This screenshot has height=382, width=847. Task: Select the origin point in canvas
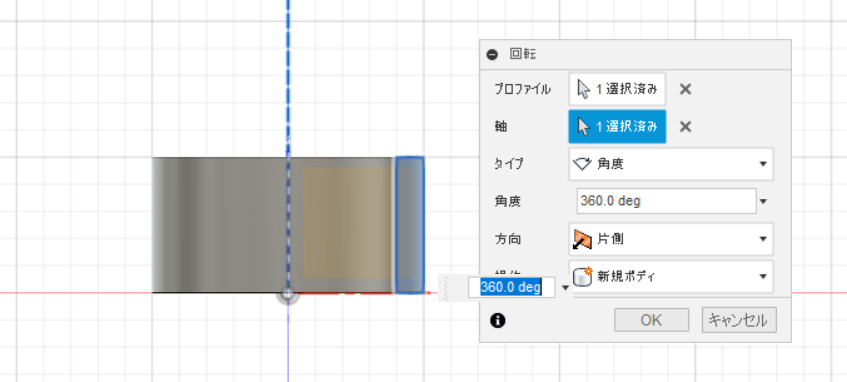coord(288,293)
